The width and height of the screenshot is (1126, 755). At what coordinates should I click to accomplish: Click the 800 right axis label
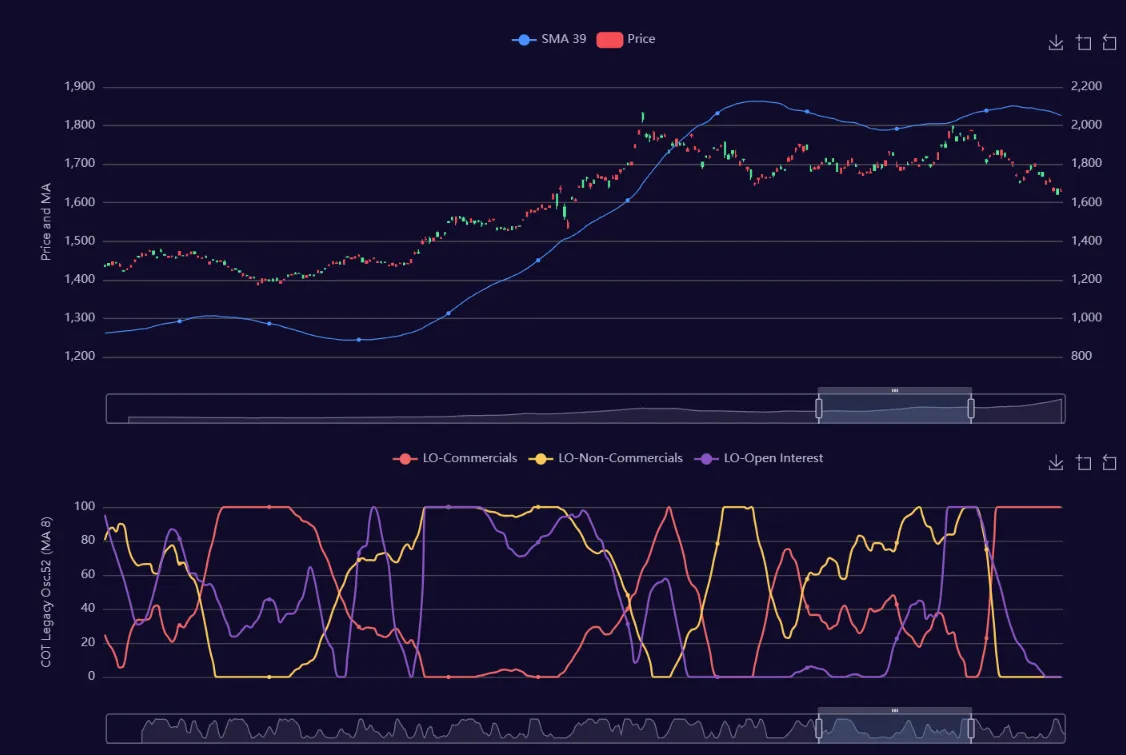pos(1081,356)
